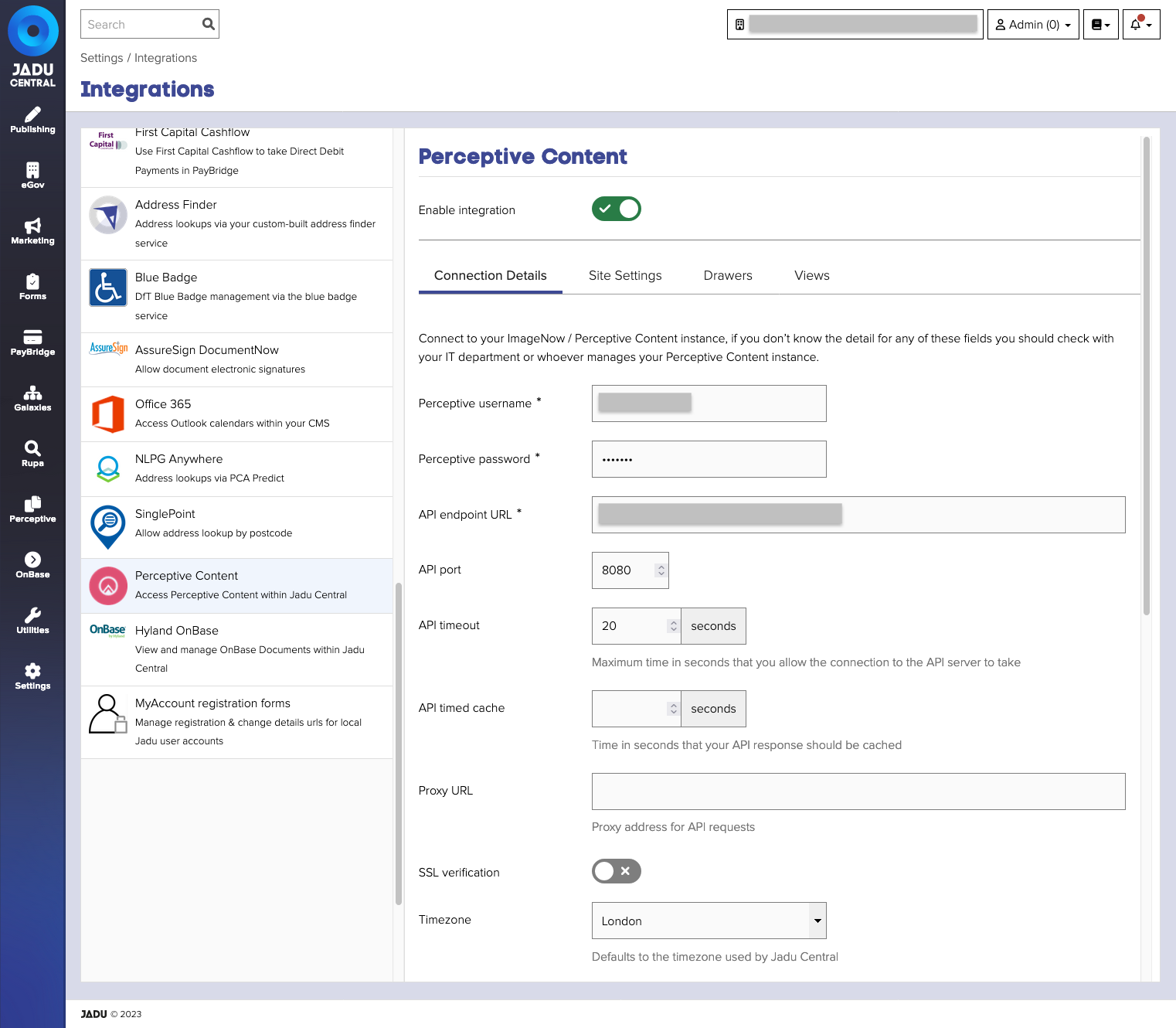Open the Galaxies sidebar module
This screenshot has height=1028, width=1176.
tap(32, 398)
